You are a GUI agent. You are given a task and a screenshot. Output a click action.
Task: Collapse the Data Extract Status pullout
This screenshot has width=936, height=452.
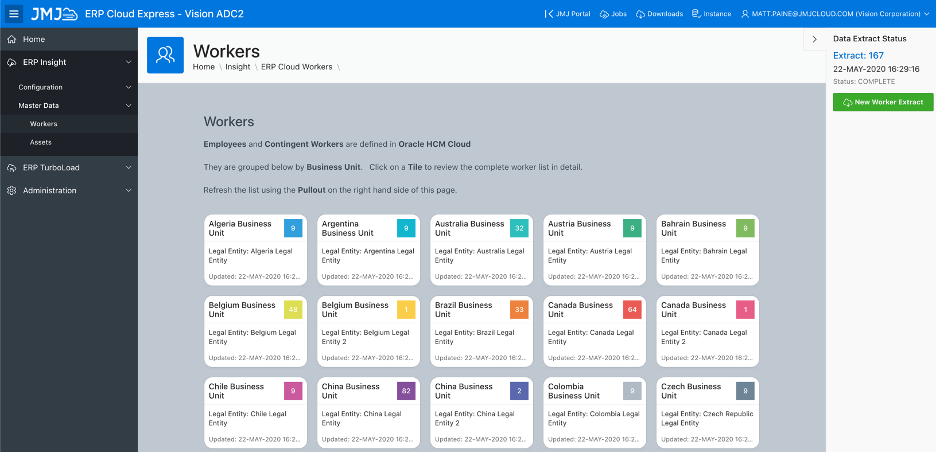tap(814, 39)
